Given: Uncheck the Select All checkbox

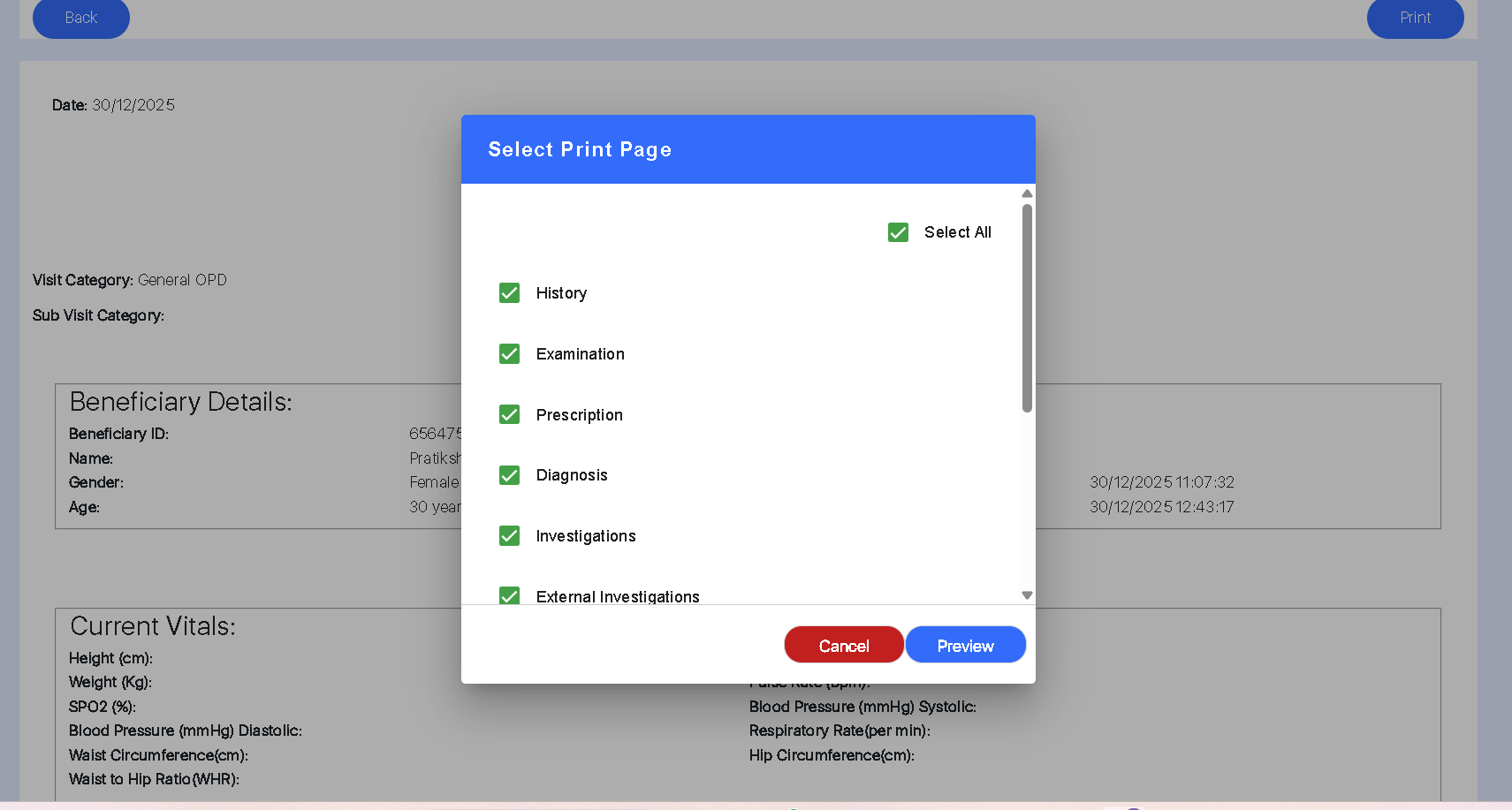Looking at the screenshot, I should (x=898, y=232).
